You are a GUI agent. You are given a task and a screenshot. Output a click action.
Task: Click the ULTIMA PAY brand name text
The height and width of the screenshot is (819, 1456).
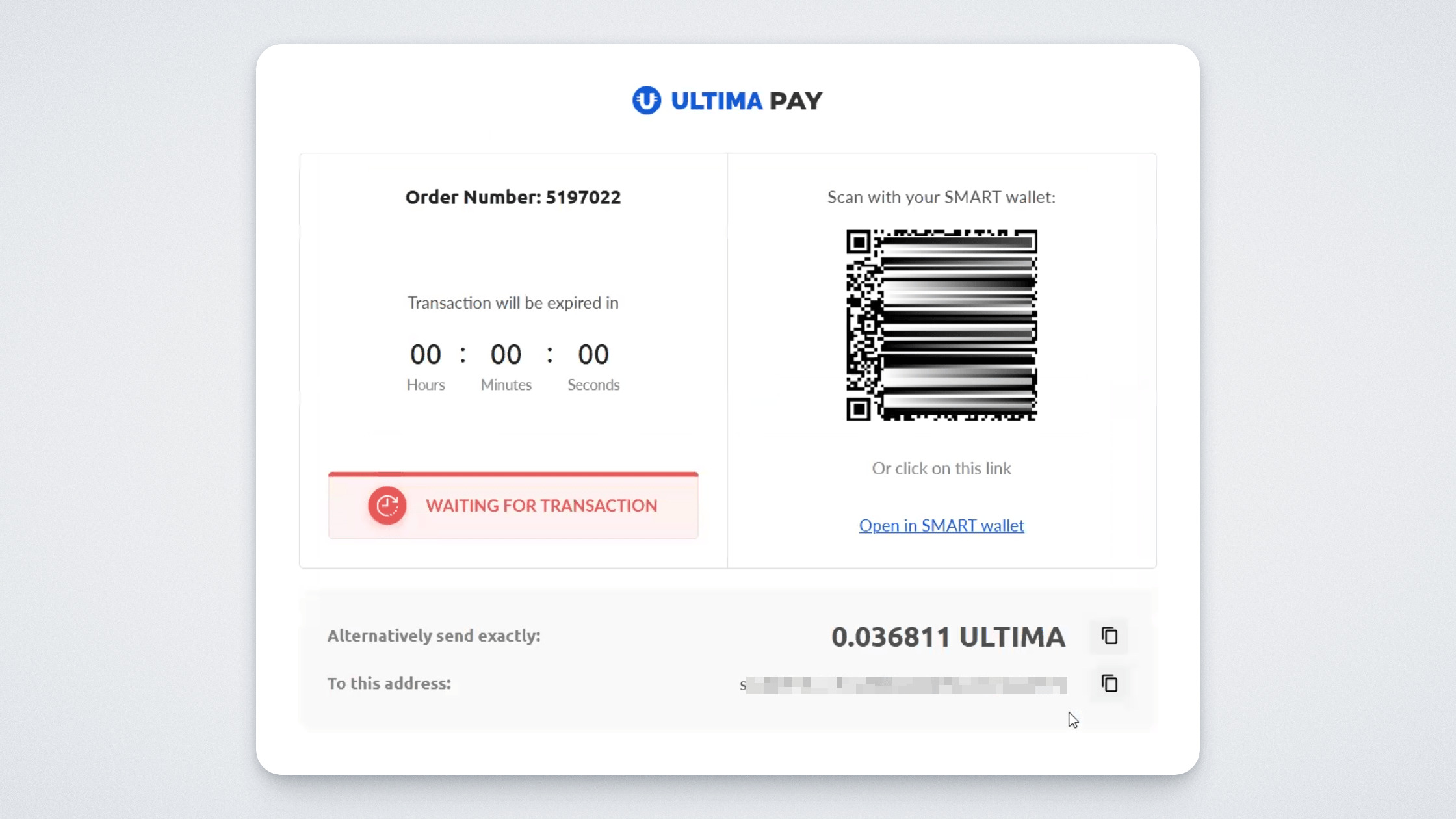pyautogui.click(x=746, y=101)
